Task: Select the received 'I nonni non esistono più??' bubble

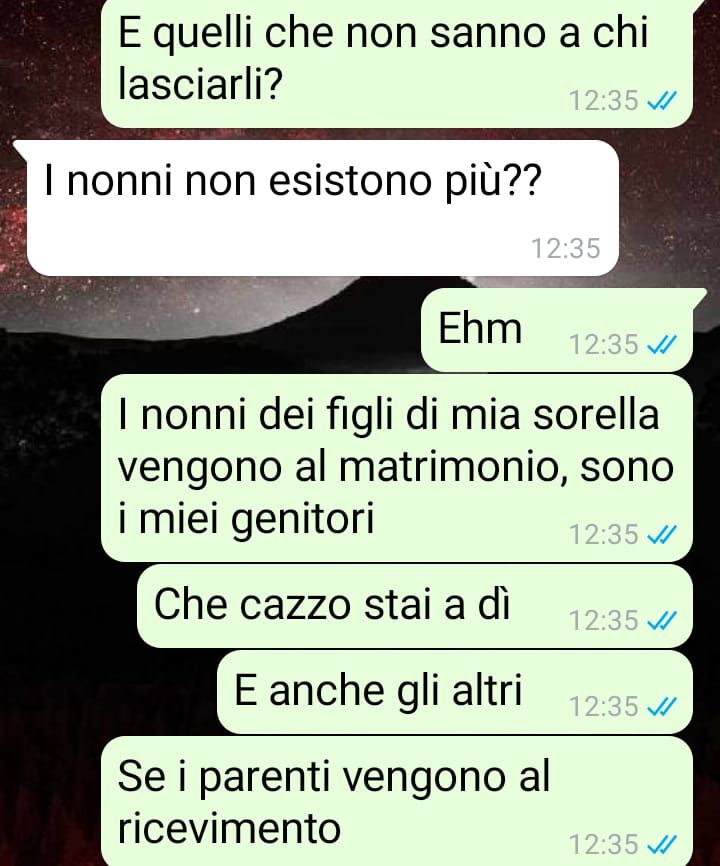Action: [x=322, y=208]
